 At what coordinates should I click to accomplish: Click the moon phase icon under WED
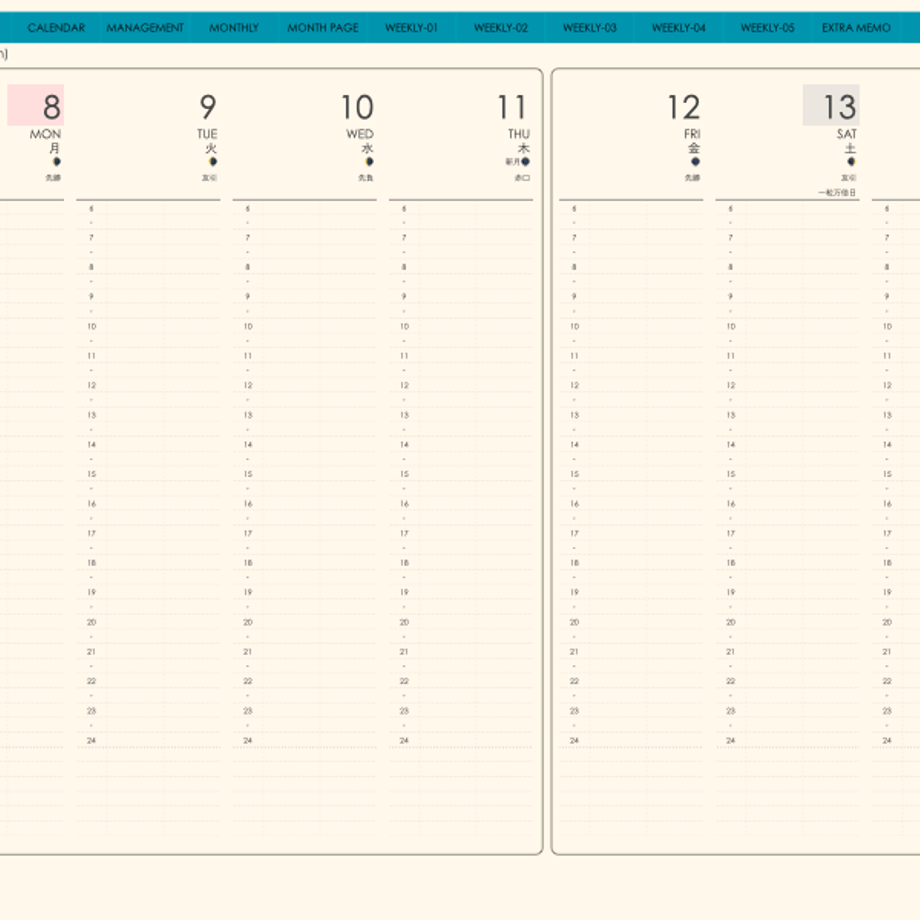pos(370,161)
